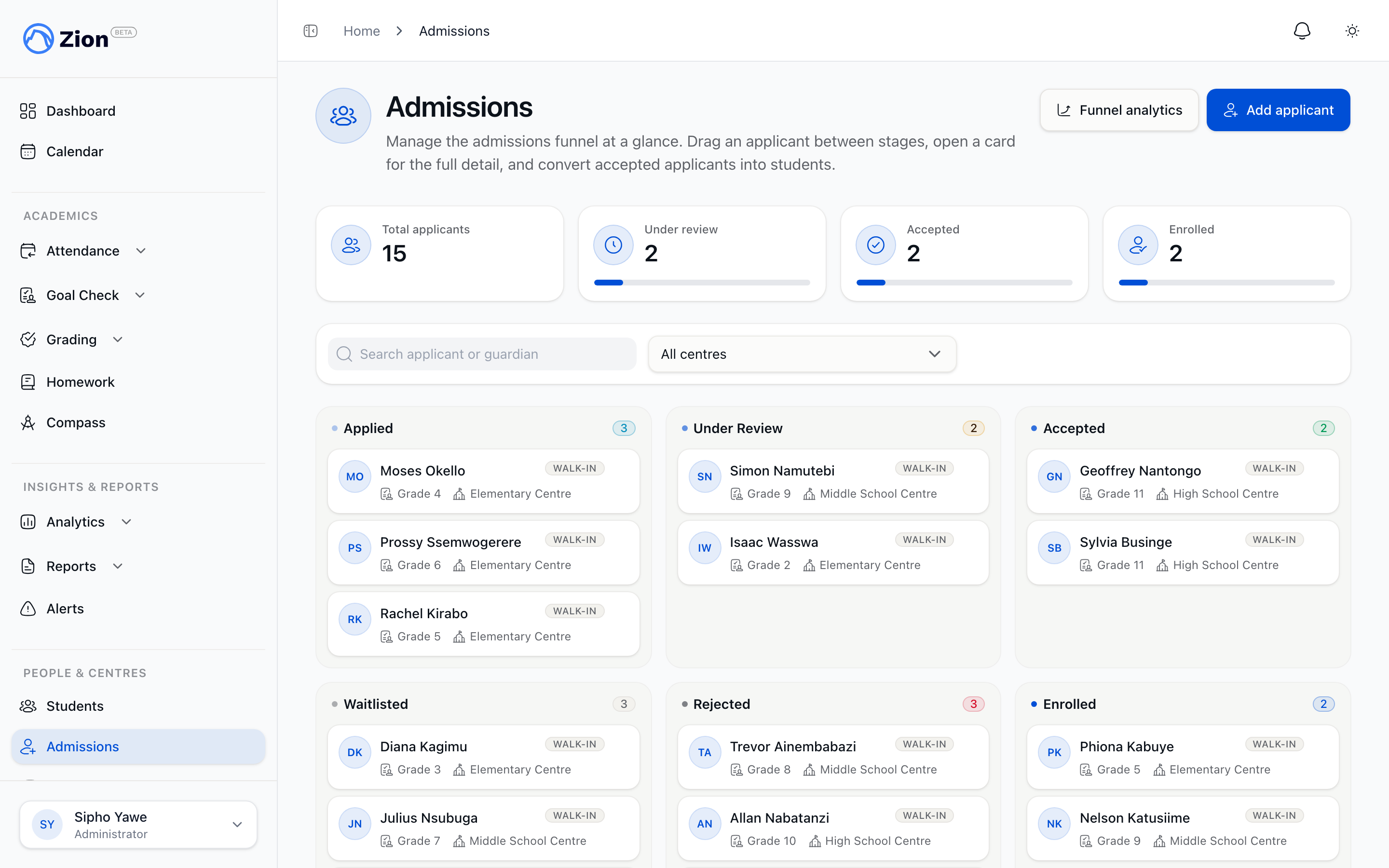Open the Sipho Yawe account menu

tap(138, 825)
